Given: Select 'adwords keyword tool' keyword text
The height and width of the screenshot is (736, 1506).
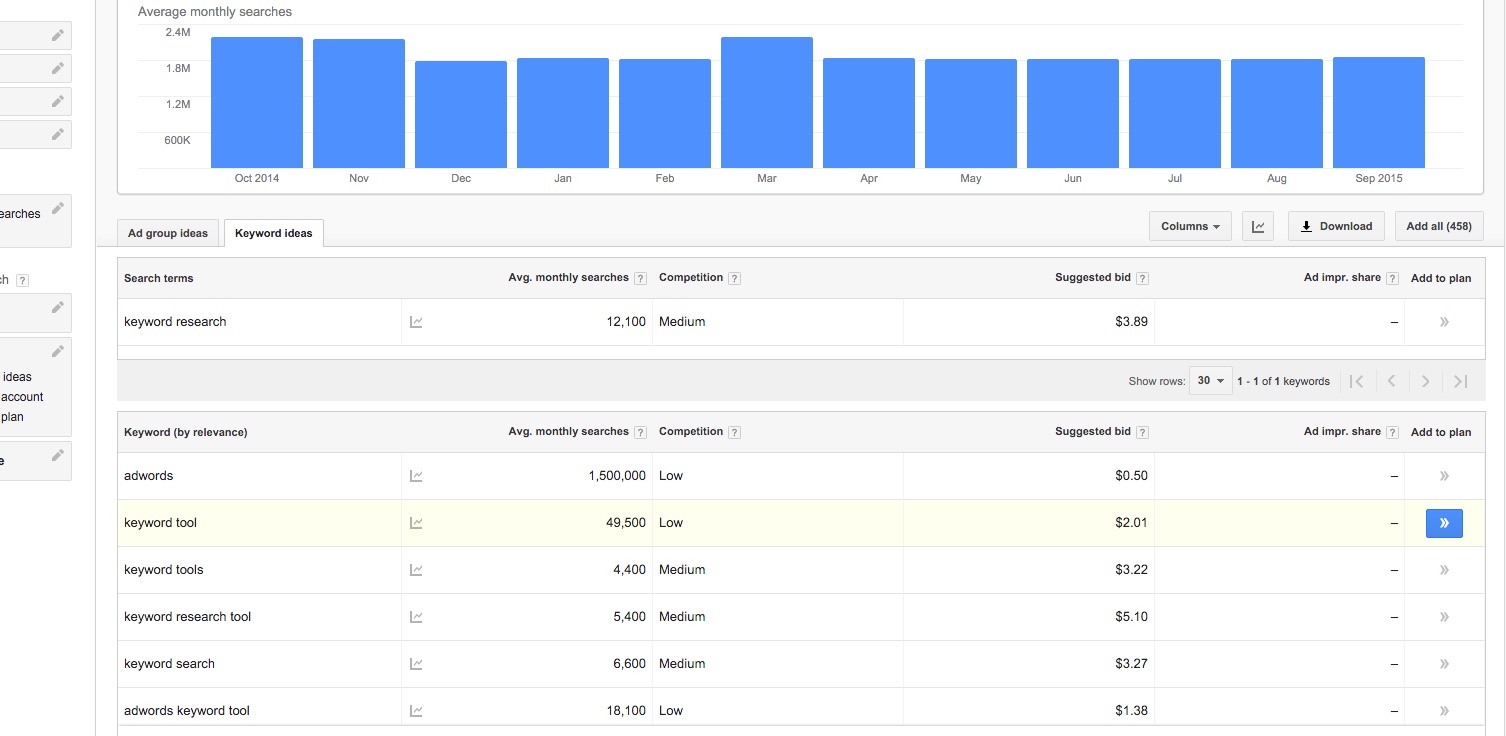Looking at the screenshot, I should click(187, 711).
